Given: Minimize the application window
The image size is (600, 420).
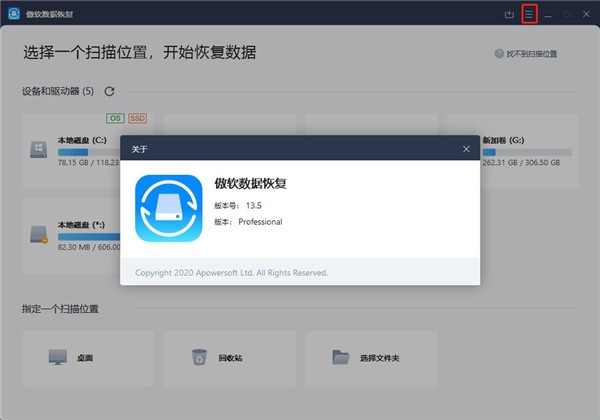Looking at the screenshot, I should pyautogui.click(x=547, y=14).
